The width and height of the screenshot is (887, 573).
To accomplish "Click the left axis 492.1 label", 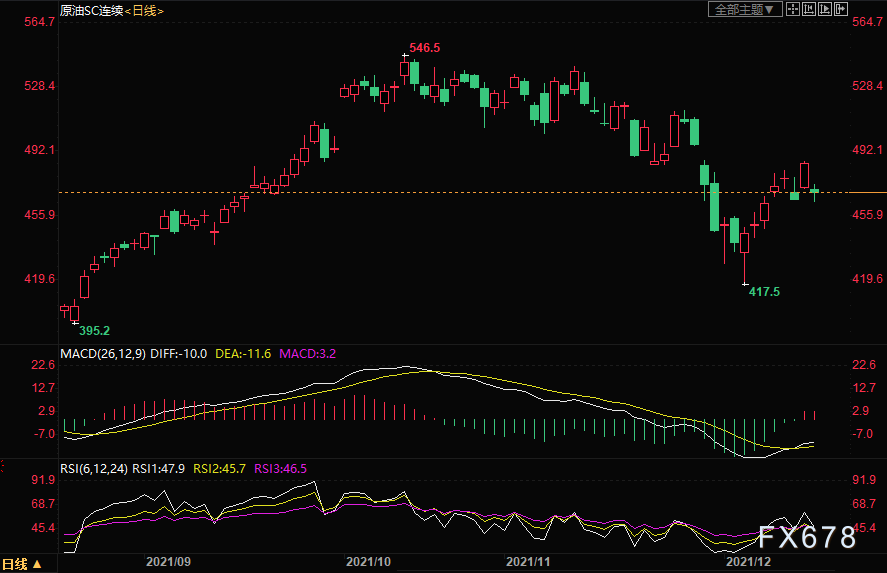I will coord(40,150).
